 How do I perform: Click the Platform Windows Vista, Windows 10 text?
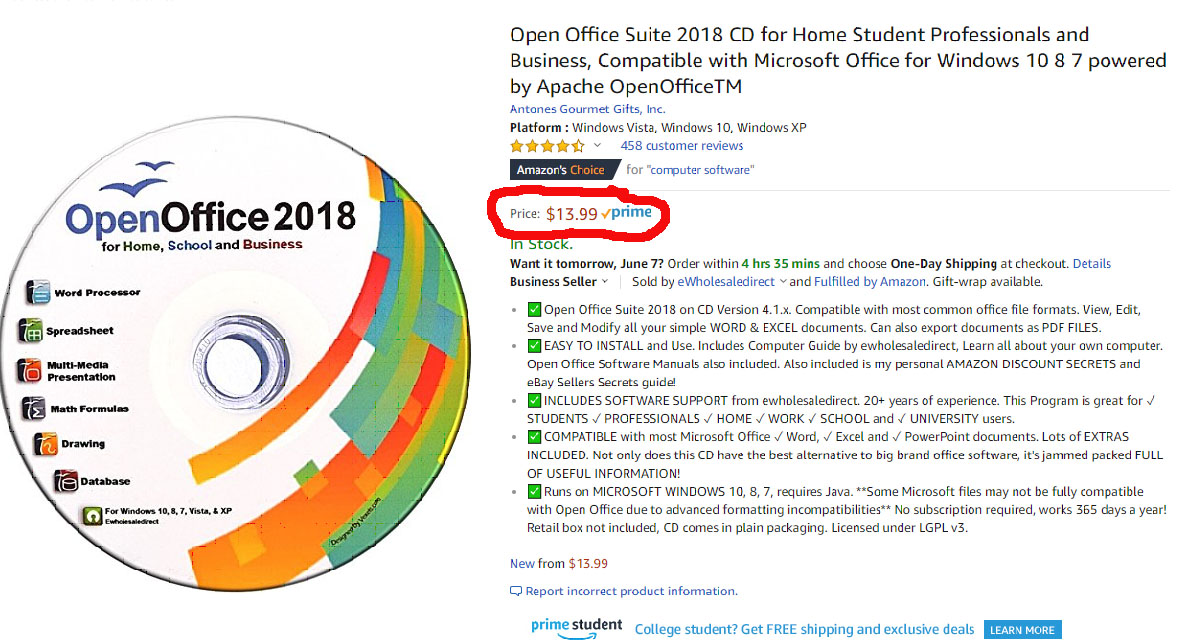(658, 127)
